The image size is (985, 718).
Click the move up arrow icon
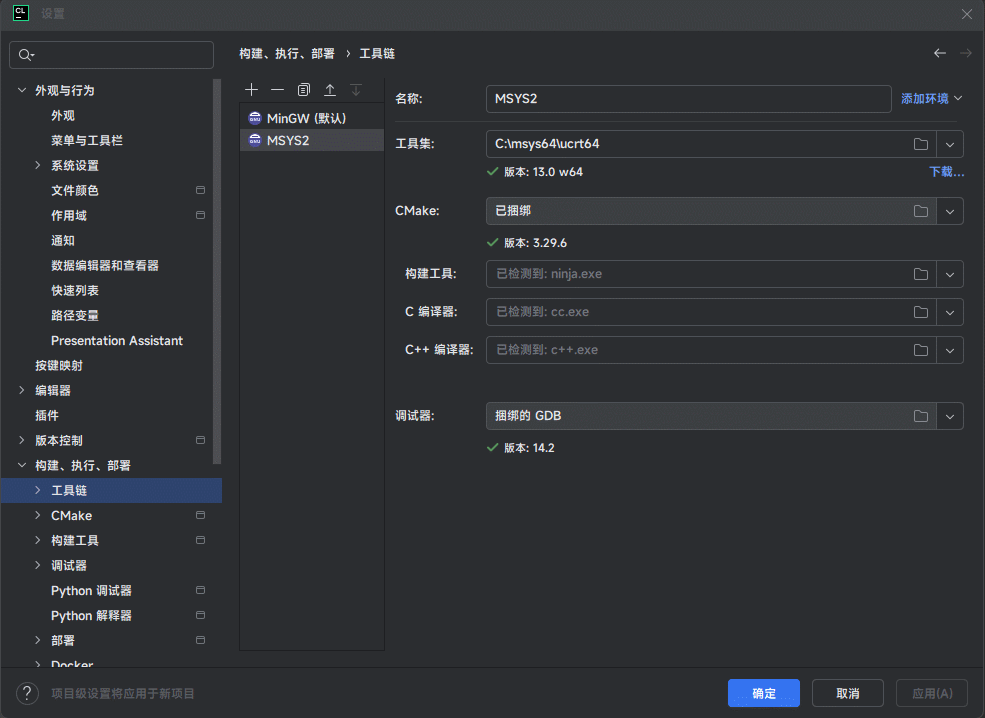tap(330, 90)
